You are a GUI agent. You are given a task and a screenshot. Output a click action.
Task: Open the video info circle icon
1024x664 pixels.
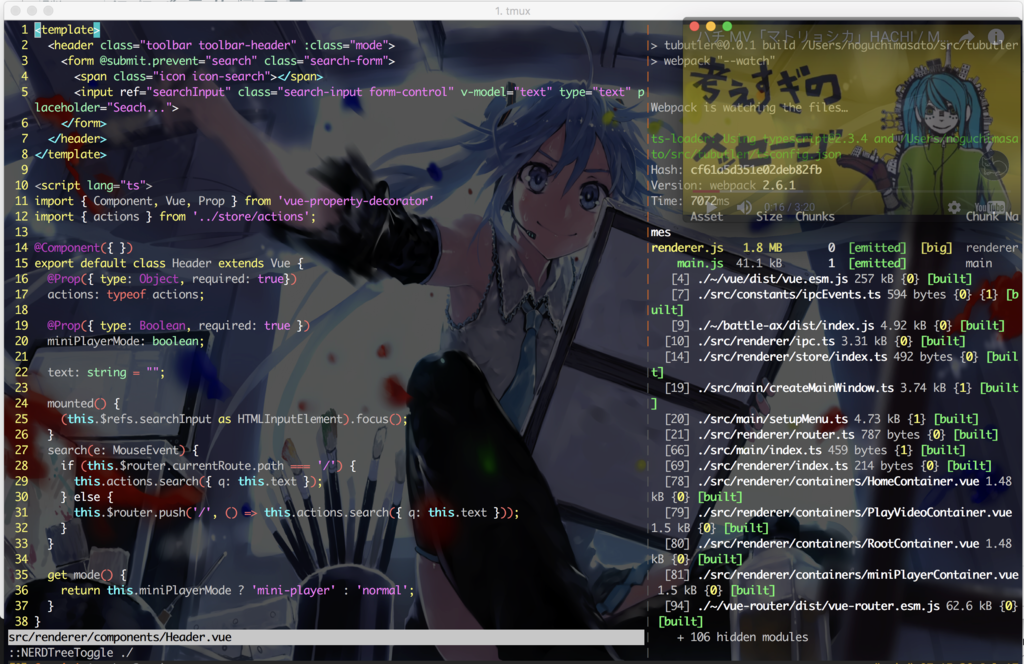996,37
